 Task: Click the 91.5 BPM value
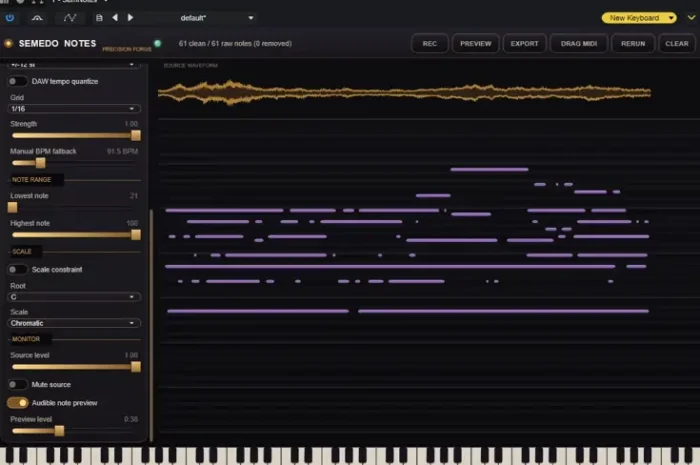(122, 151)
